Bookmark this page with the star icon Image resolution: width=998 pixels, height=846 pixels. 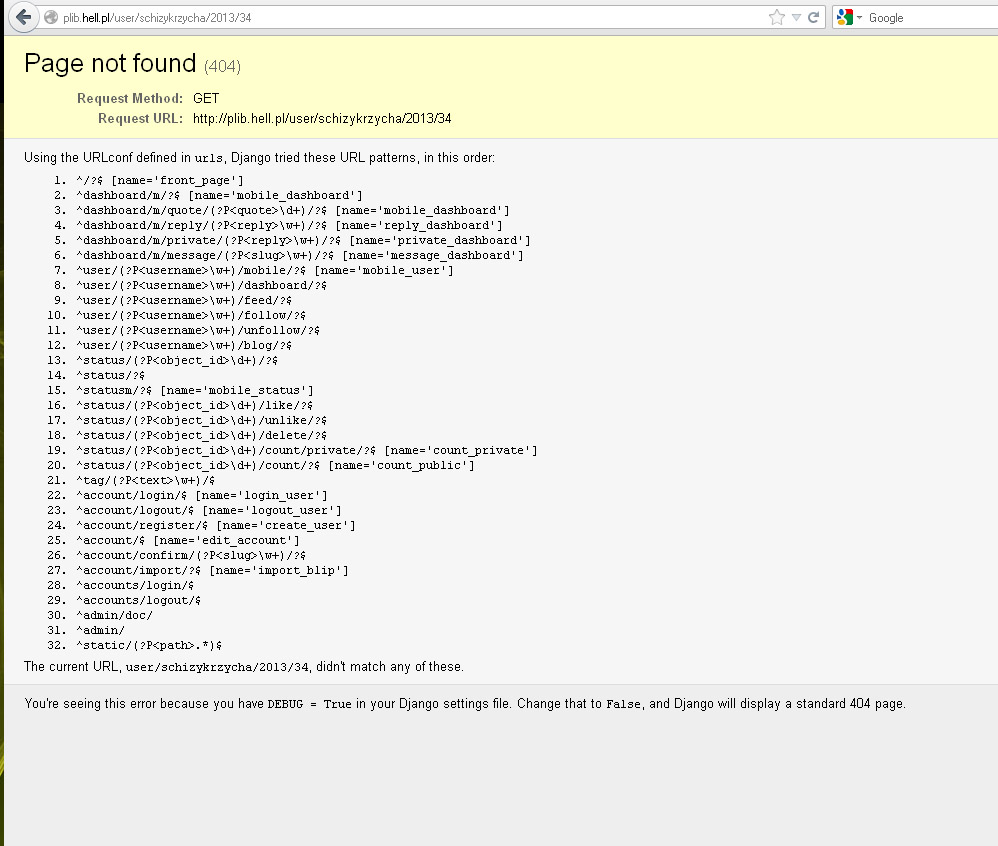[x=777, y=17]
